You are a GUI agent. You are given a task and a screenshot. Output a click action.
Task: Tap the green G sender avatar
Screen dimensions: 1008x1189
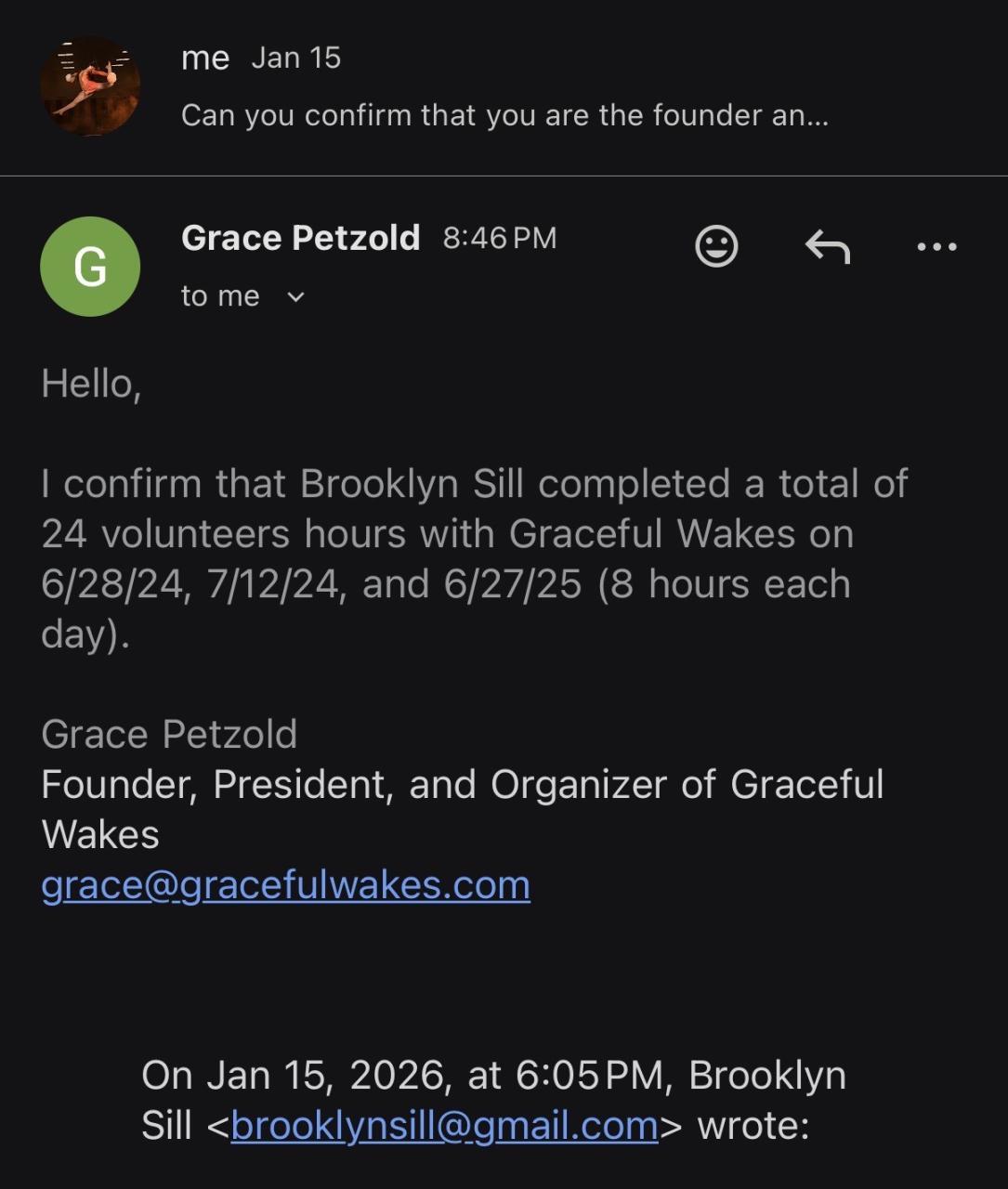(90, 267)
